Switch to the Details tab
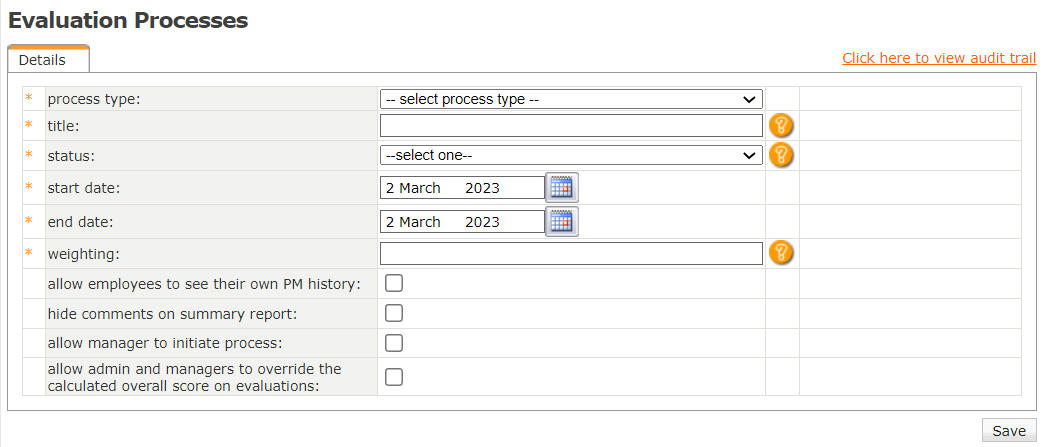Image resolution: width=1044 pixels, height=447 pixels. (x=42, y=60)
